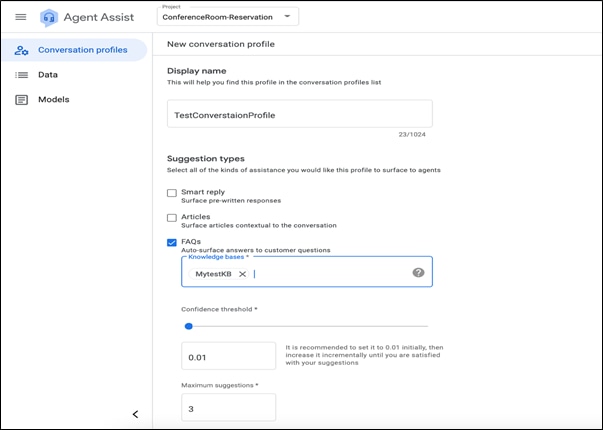
Task: Click the Data list icon
Action: pyautogui.click(x=21, y=75)
